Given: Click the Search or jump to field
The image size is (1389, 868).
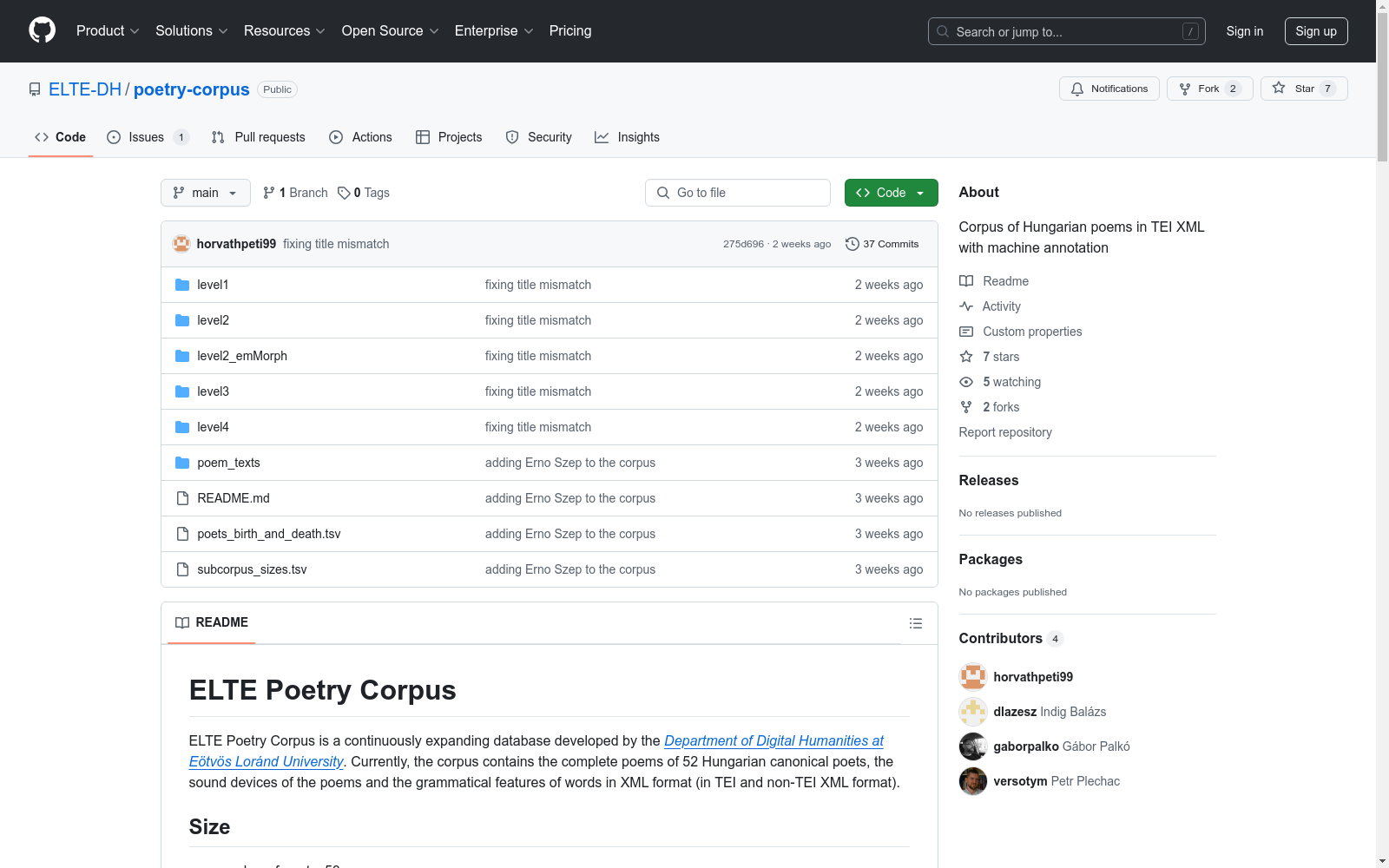Looking at the screenshot, I should point(1067,31).
